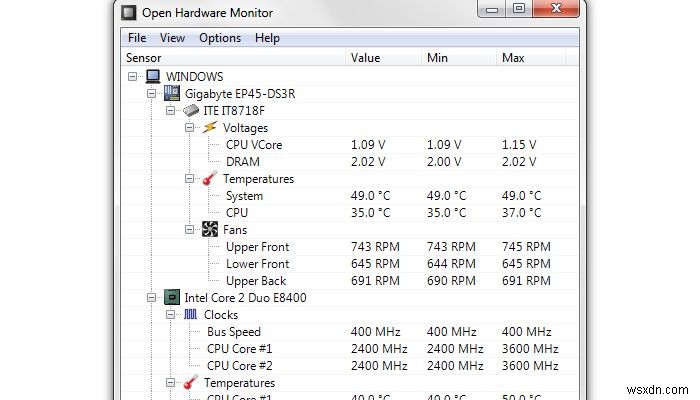Click the Intel Core 2 Duo processor icon

[x=172, y=297]
